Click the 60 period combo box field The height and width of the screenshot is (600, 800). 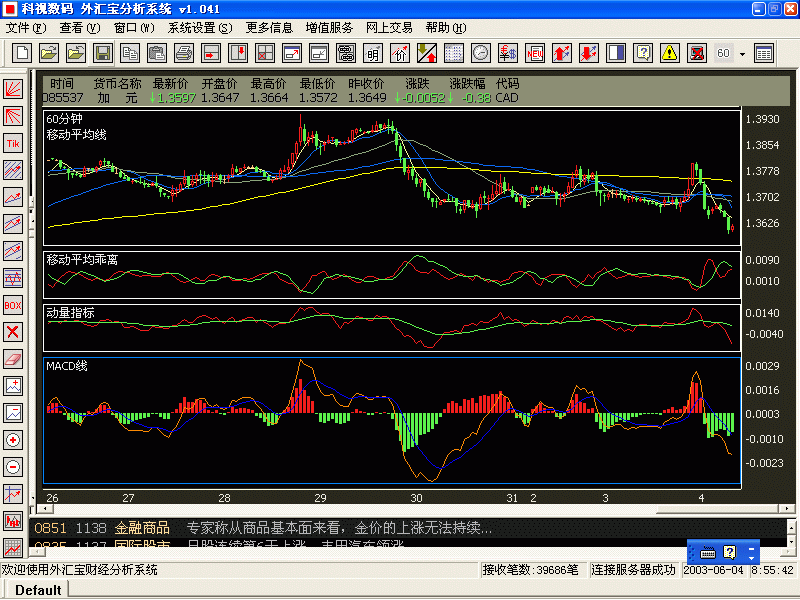pos(724,54)
